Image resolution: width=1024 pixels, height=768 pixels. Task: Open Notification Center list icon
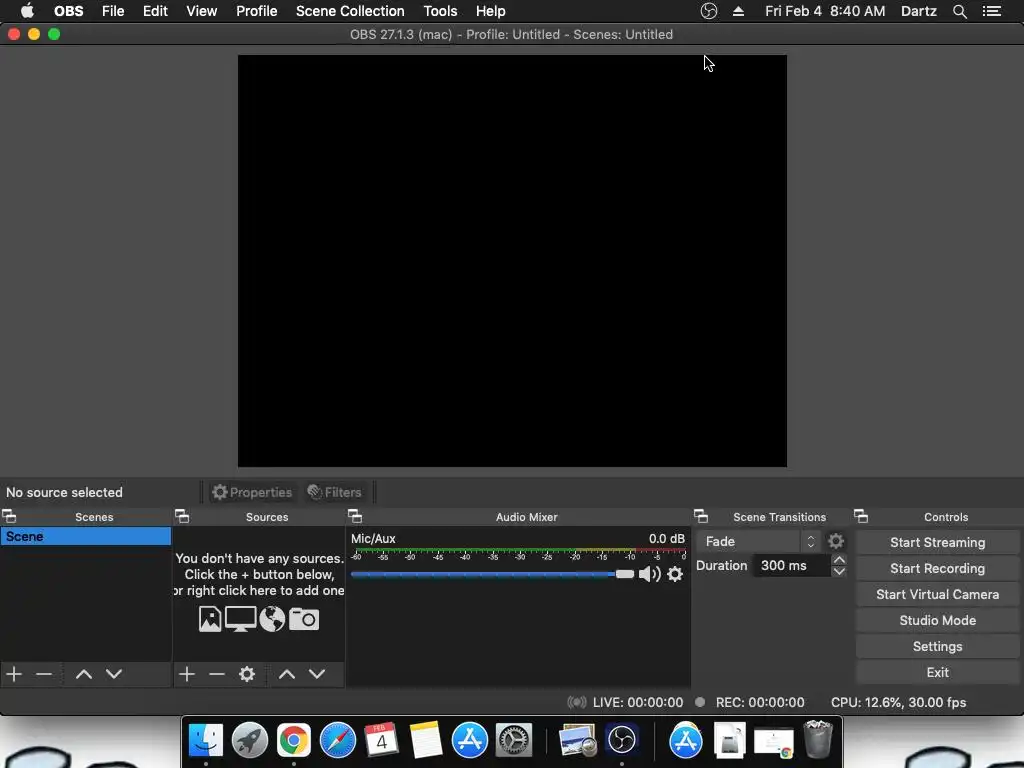pos(992,11)
